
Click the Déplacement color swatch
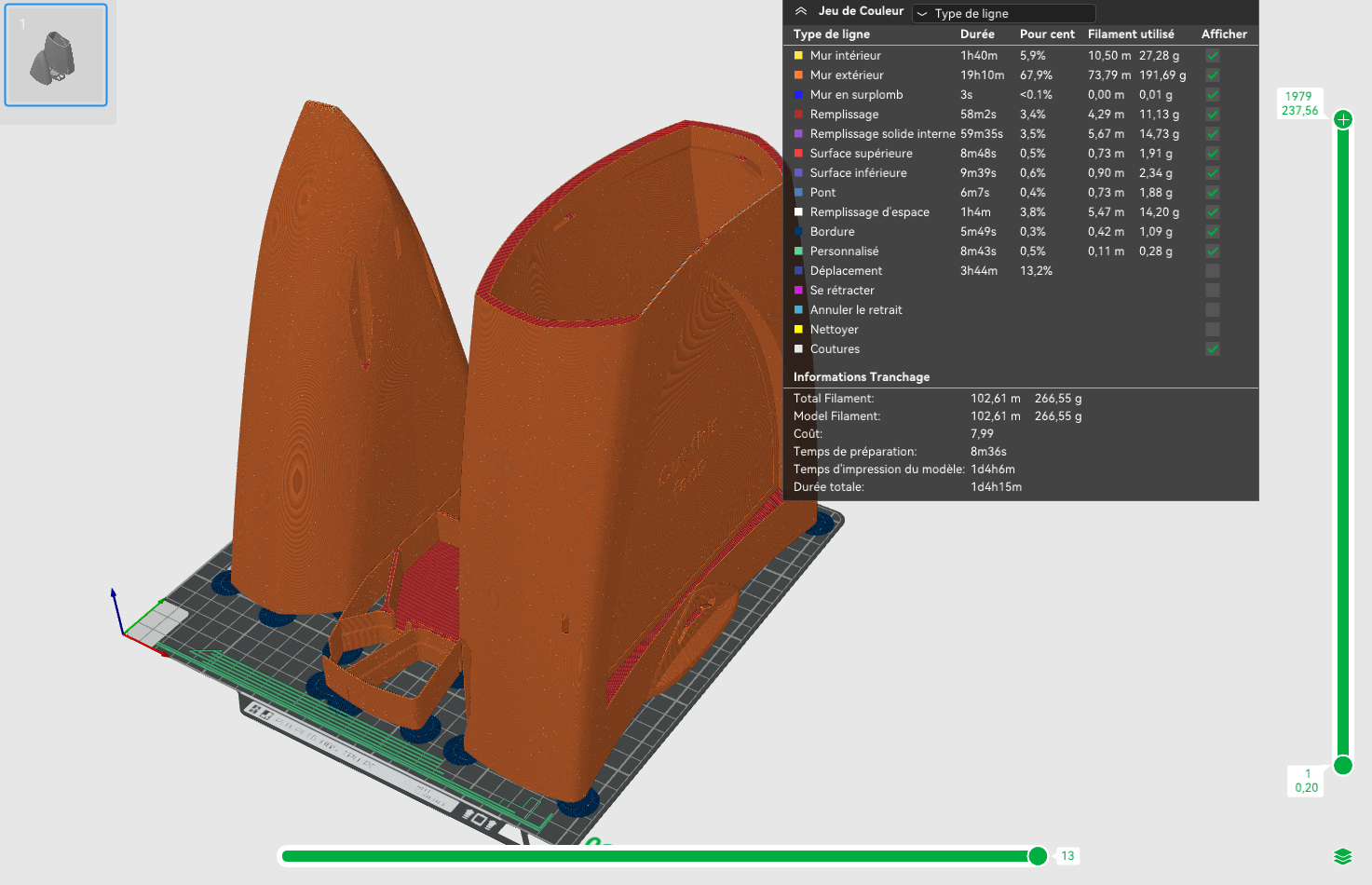(798, 271)
